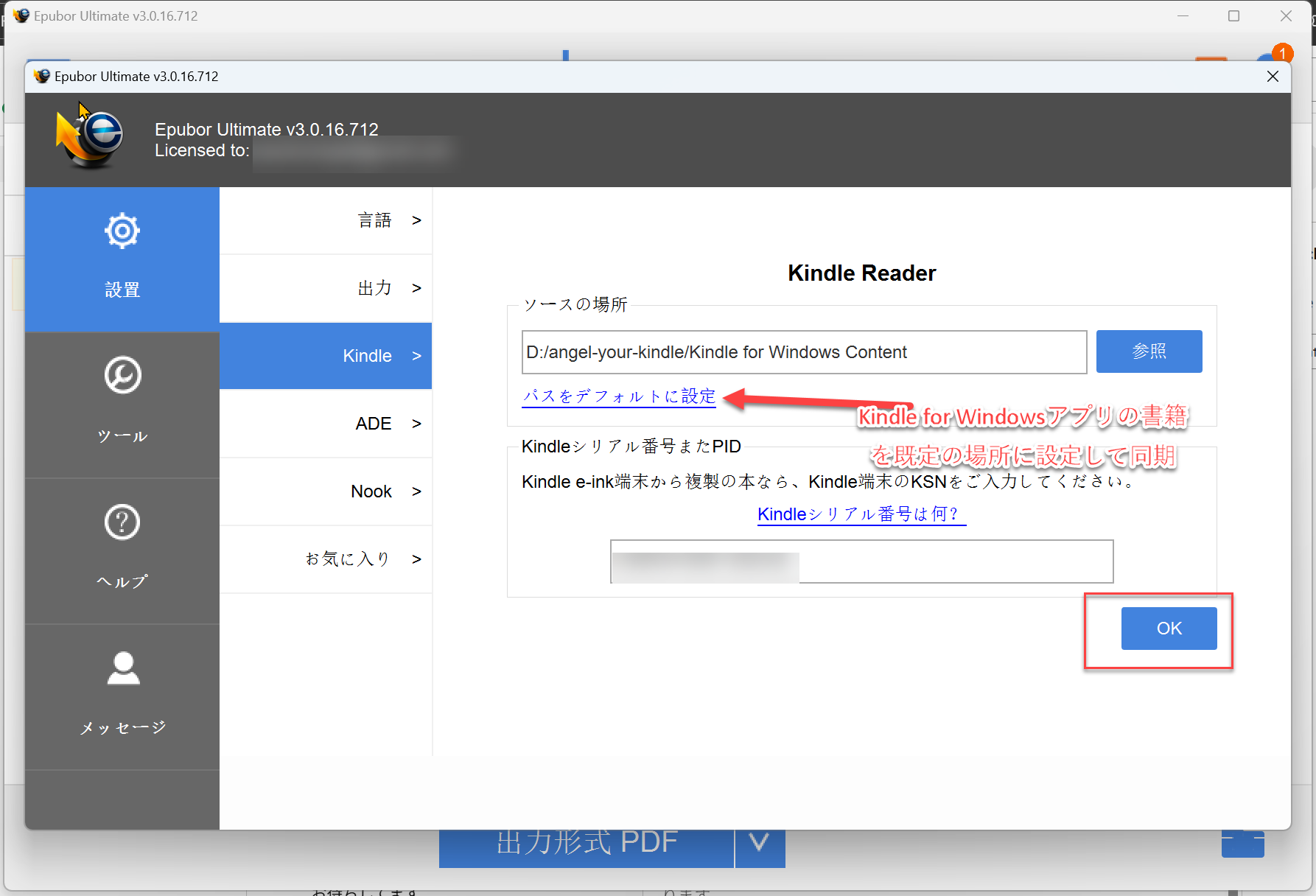Click the chevron next to お気に入り
This screenshot has height=896, width=1316.
[x=416, y=559]
